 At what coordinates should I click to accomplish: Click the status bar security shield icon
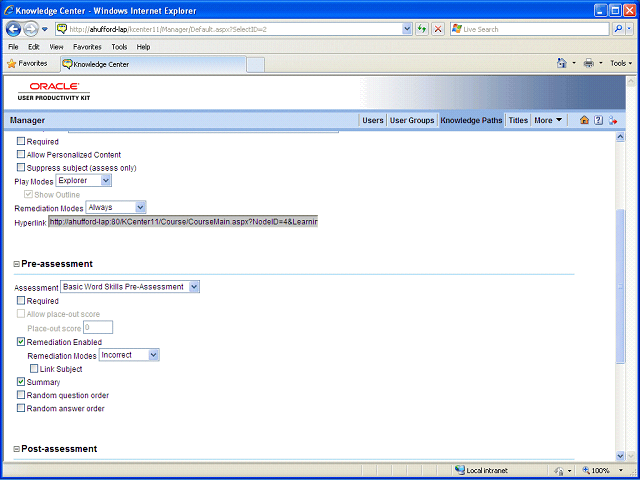tap(559, 470)
